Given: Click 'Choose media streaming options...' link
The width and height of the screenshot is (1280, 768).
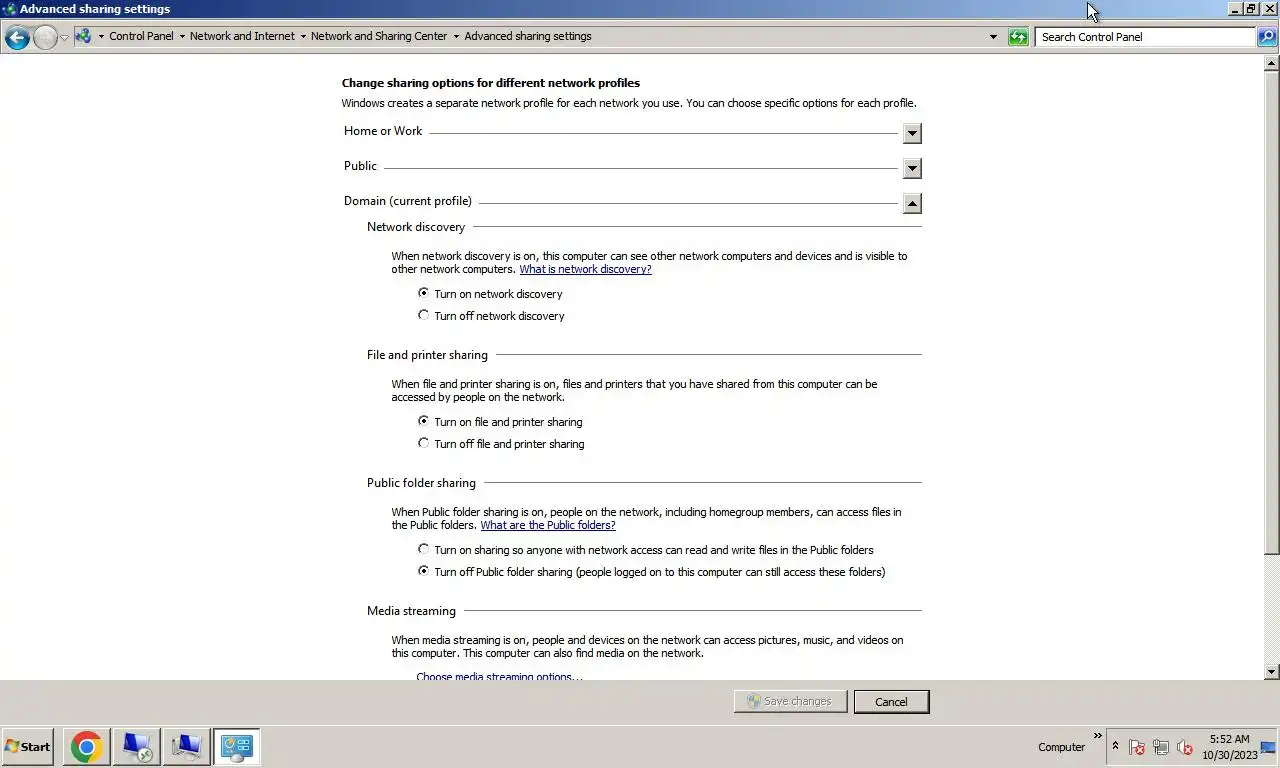Looking at the screenshot, I should point(499,677).
